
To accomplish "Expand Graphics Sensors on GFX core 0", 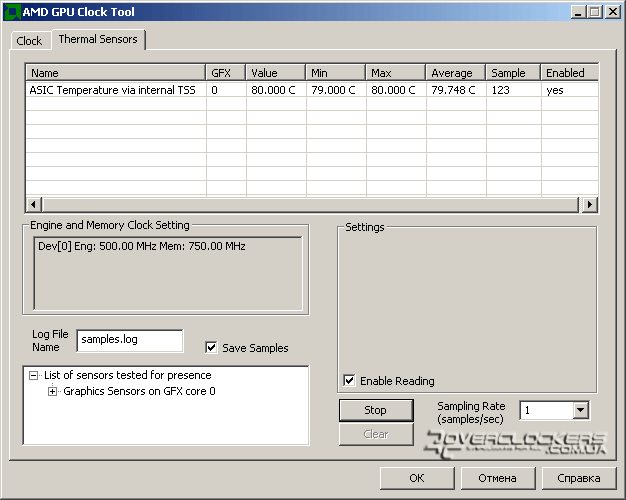I will pos(52,391).
